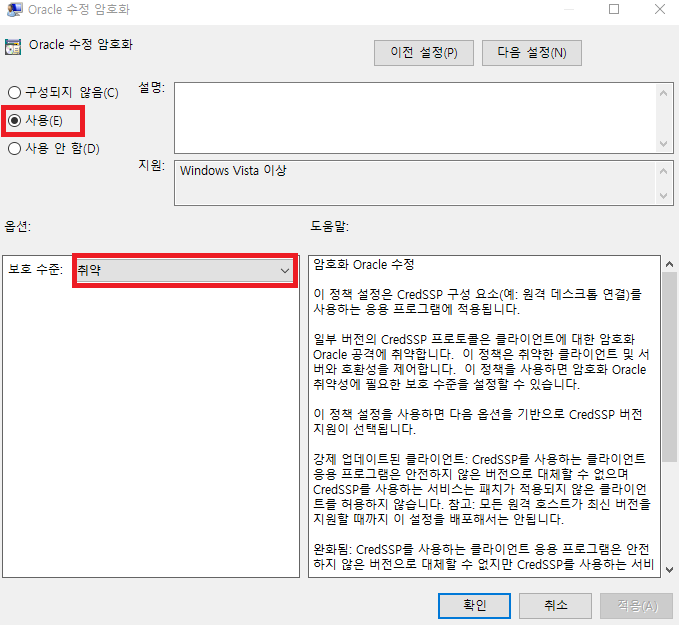
Task: Click the 지원 box scroll up arrow
Action: pos(663,171)
